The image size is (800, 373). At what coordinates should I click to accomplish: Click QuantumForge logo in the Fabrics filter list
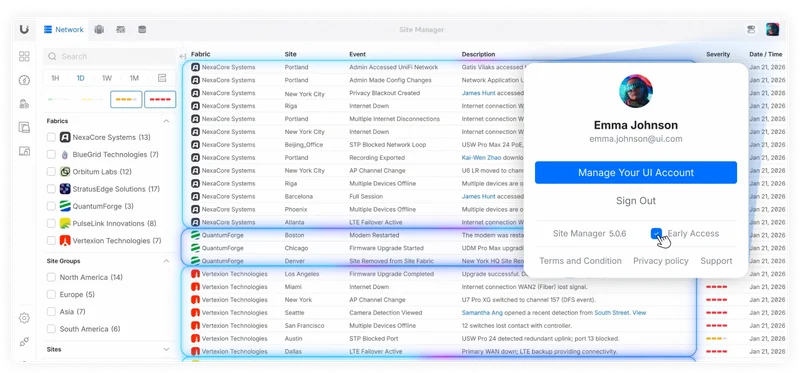click(65, 206)
